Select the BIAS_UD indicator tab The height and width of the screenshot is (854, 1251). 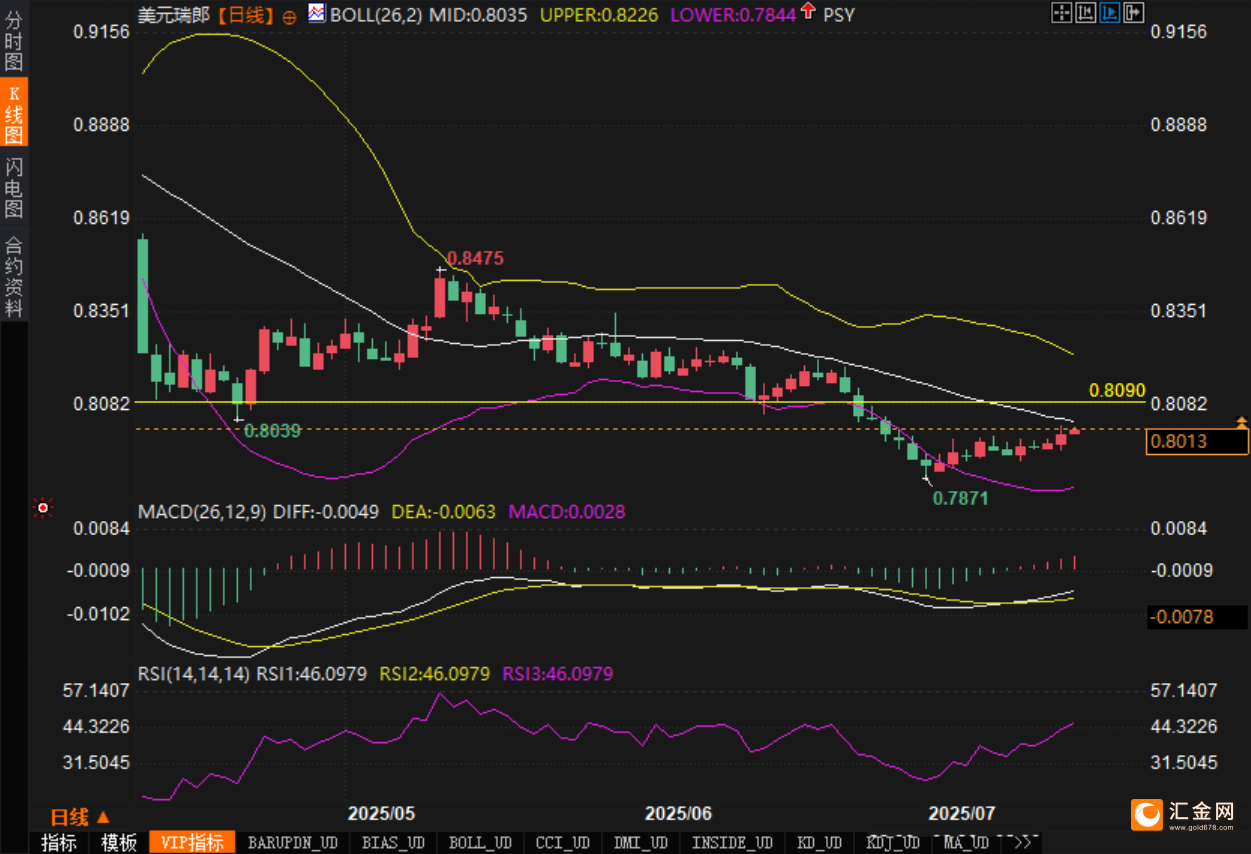click(x=393, y=842)
